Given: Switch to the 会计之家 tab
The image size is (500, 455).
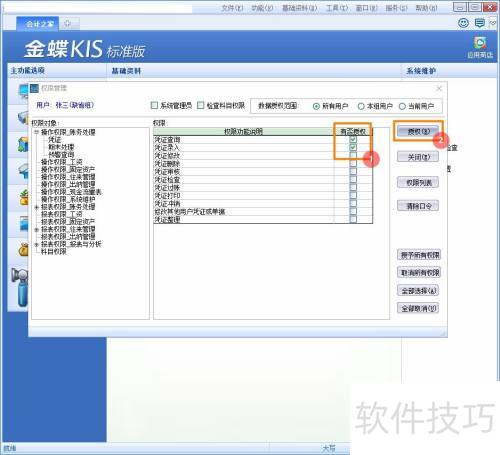Looking at the screenshot, I should point(39,24).
